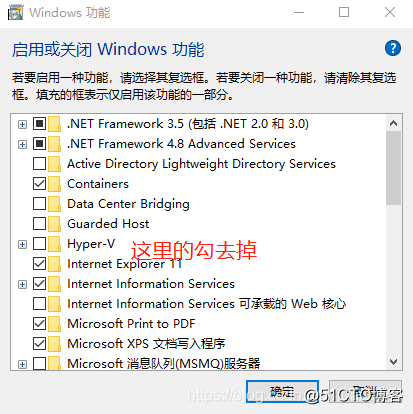Select .NET Framework 4.8 Advanced Services item
The width and height of the screenshot is (413, 414).
pyautogui.click(x=181, y=144)
